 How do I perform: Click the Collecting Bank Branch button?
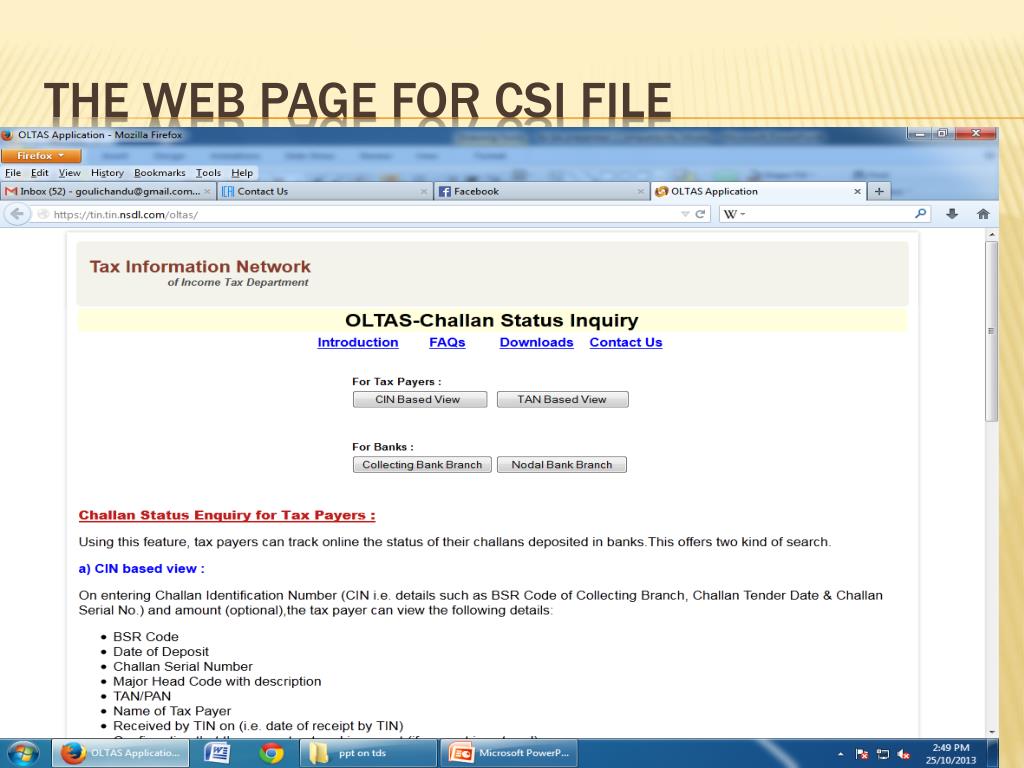click(422, 465)
